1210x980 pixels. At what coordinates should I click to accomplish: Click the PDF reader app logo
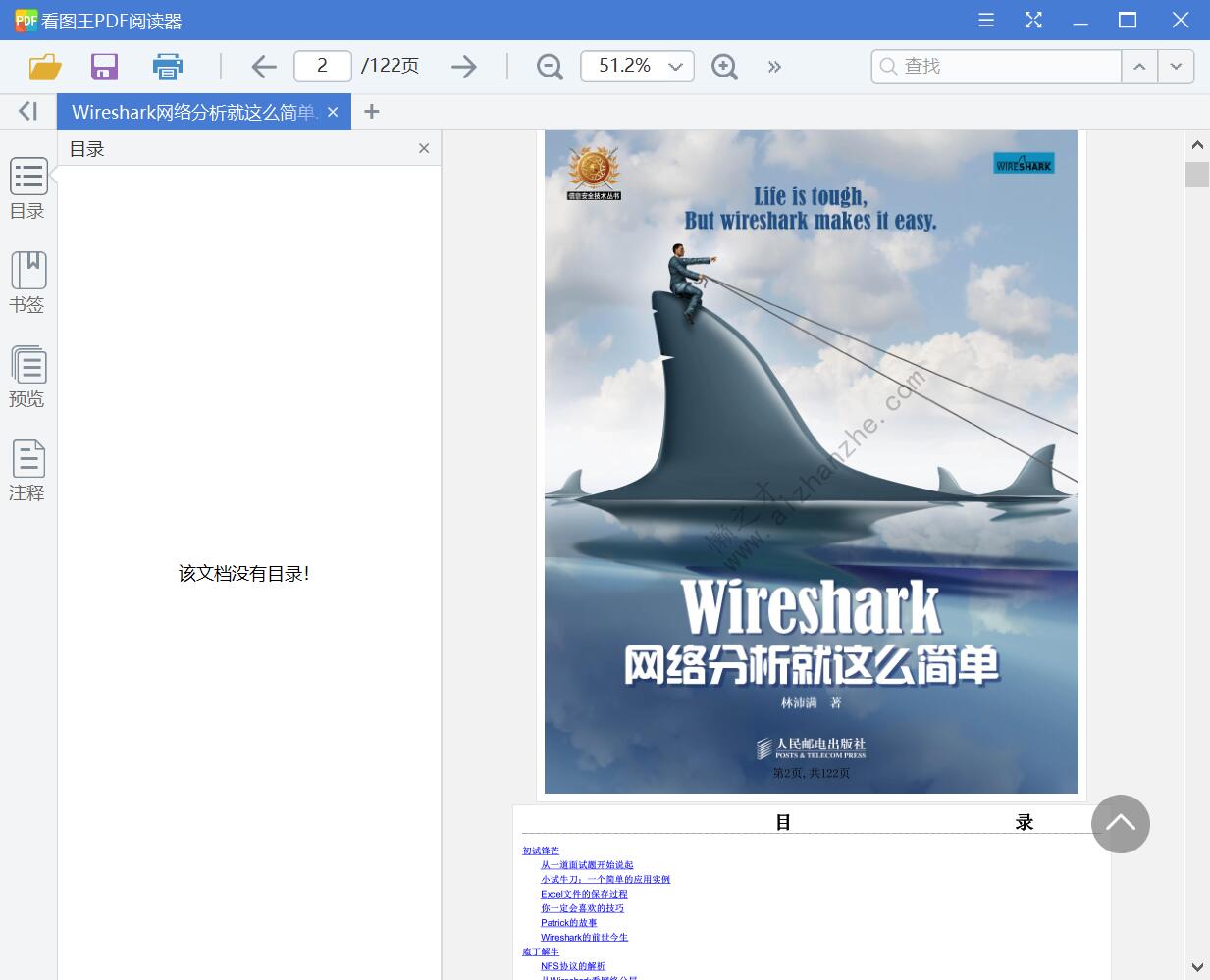[26, 20]
